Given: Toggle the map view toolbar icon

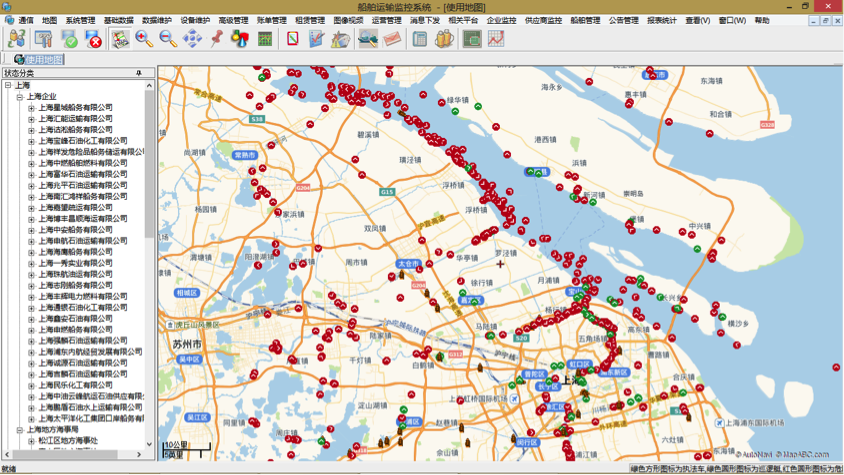Looking at the screenshot, I should [x=120, y=39].
